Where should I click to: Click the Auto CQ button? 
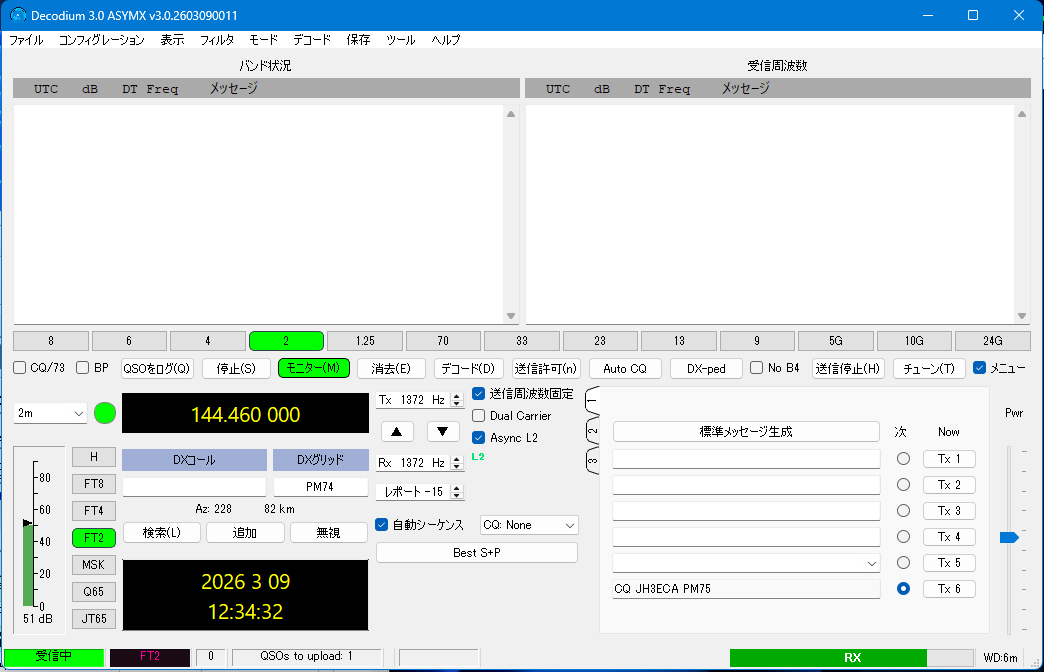[625, 369]
